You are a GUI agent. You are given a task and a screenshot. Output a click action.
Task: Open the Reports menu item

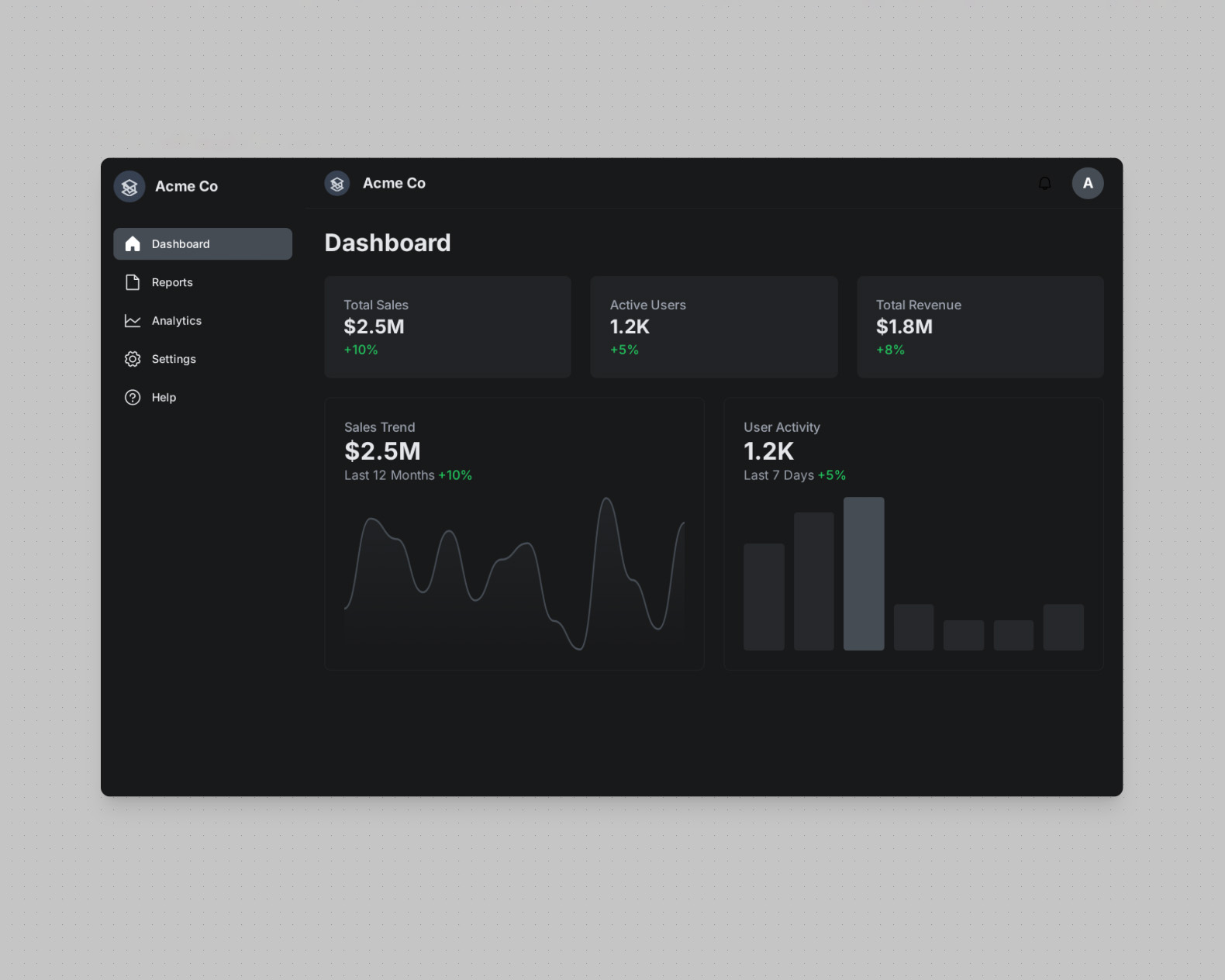(x=202, y=282)
